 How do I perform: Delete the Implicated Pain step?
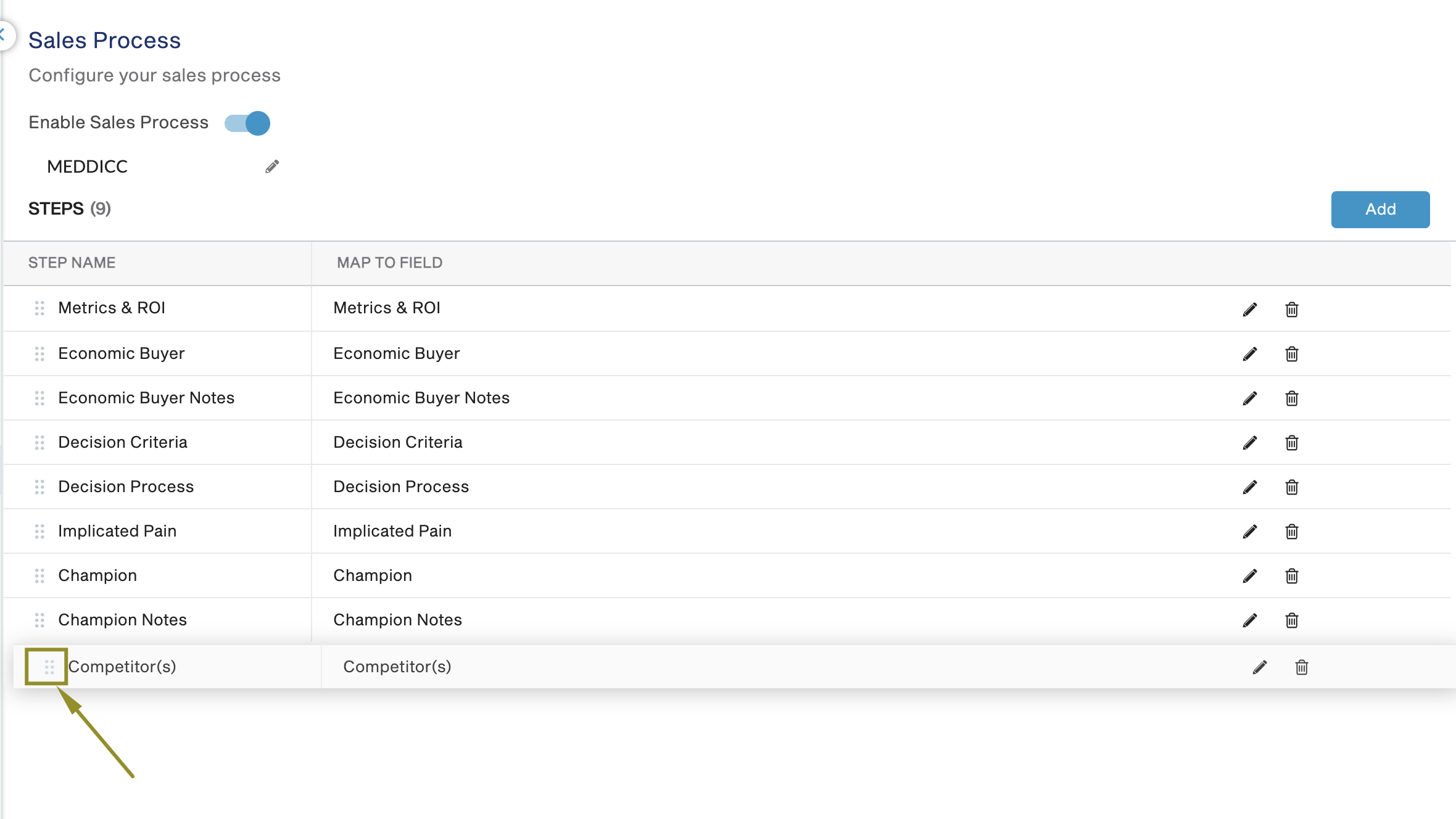pyautogui.click(x=1292, y=531)
